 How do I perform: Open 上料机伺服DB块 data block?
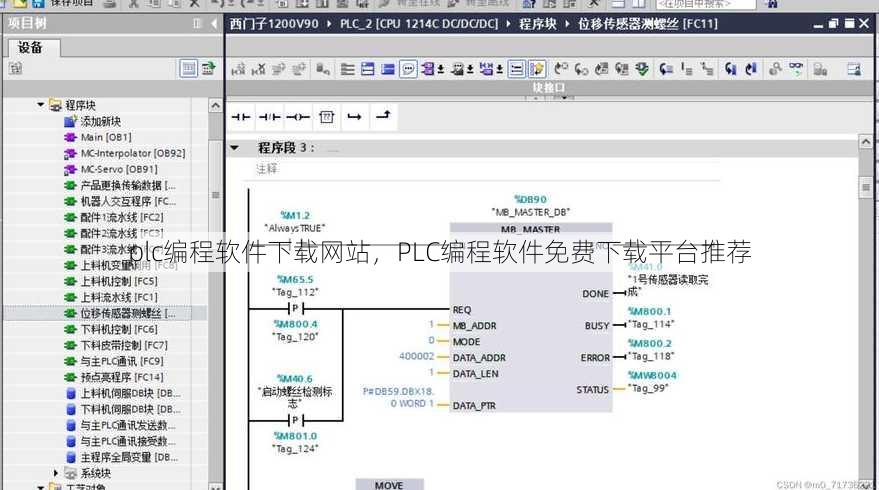pyautogui.click(x=130, y=394)
